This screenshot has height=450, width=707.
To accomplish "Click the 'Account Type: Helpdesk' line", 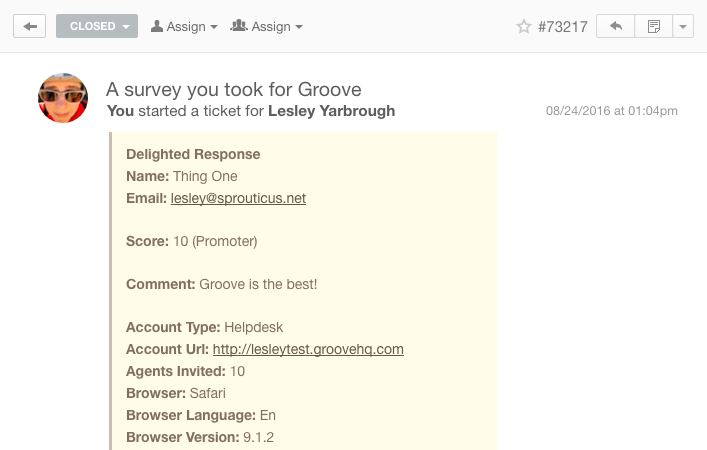I will point(204,327).
